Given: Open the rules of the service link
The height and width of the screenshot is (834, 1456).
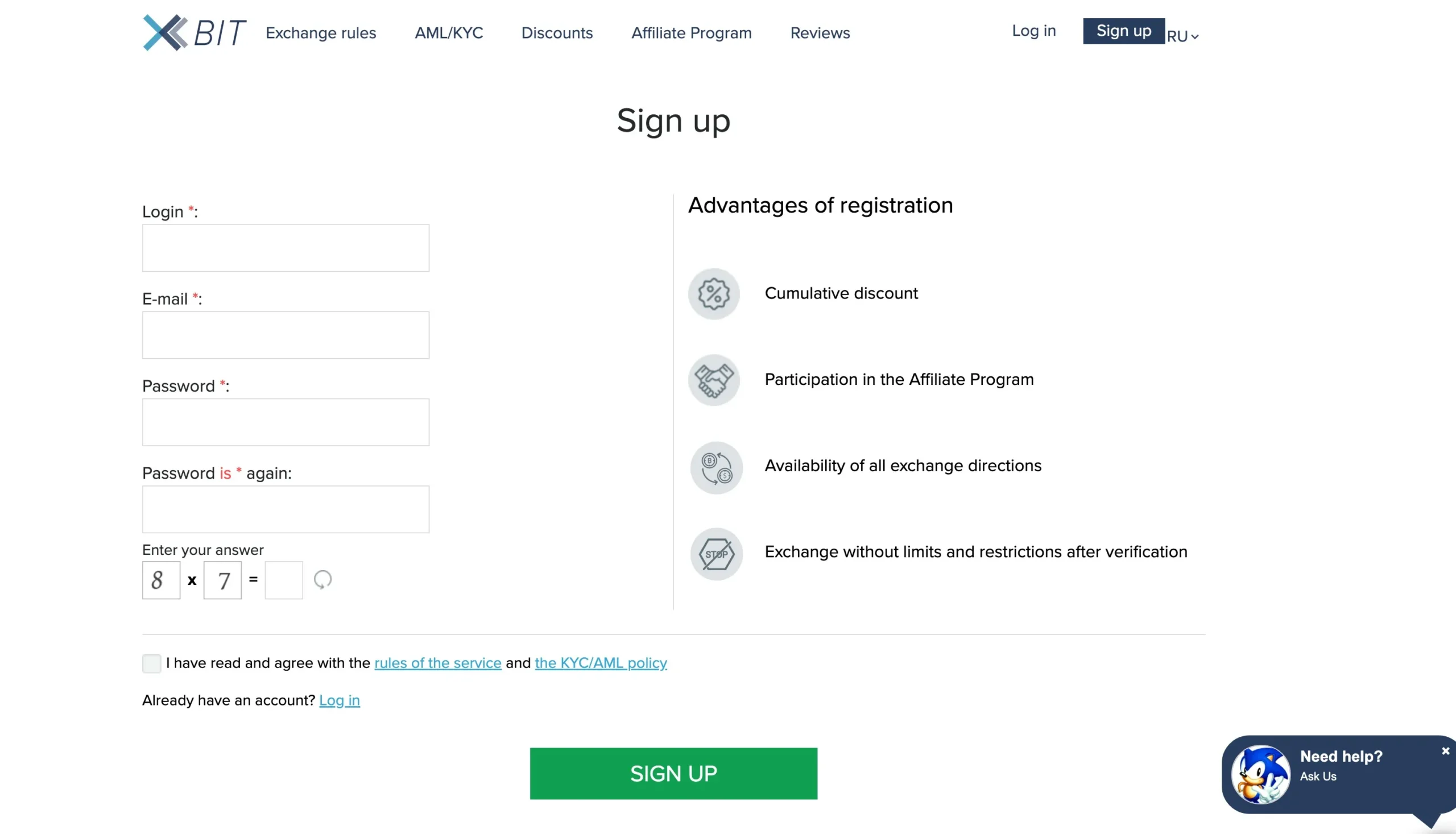Looking at the screenshot, I should [x=437, y=663].
